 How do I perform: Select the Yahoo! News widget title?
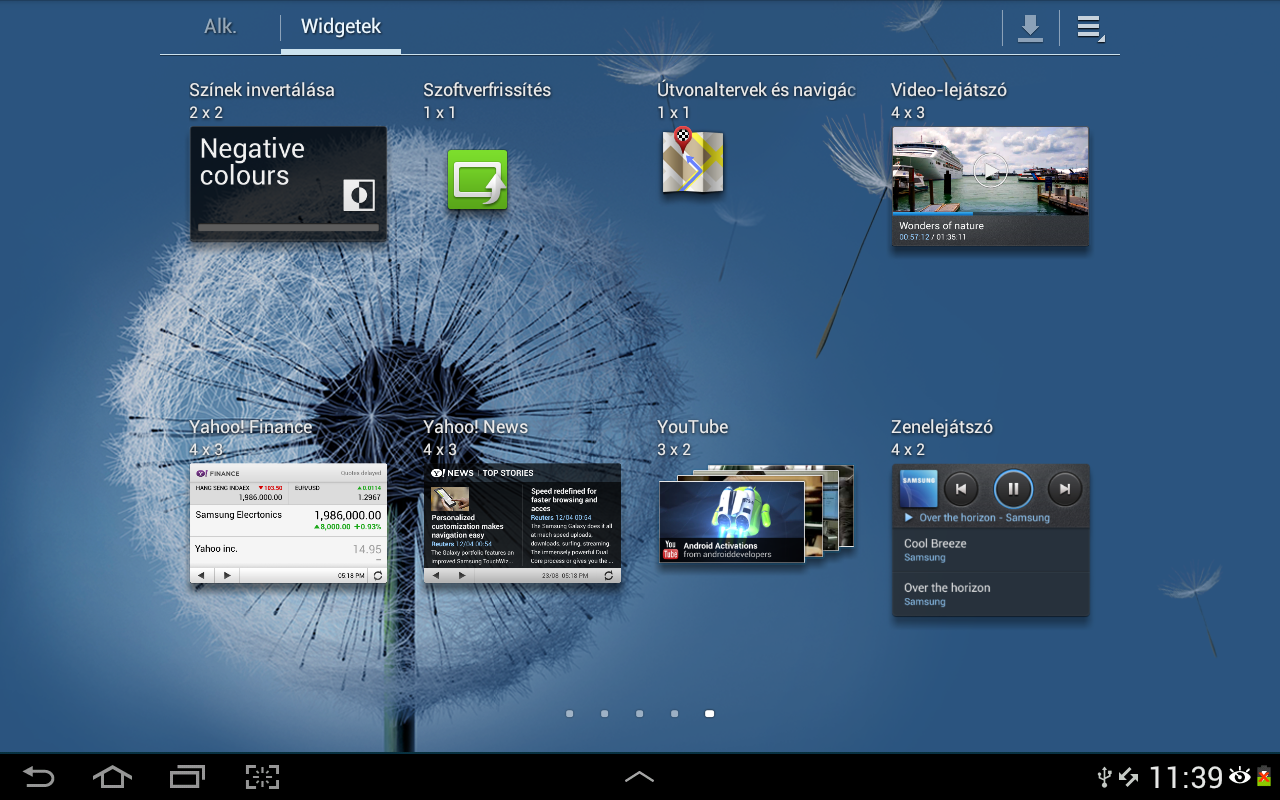475,427
